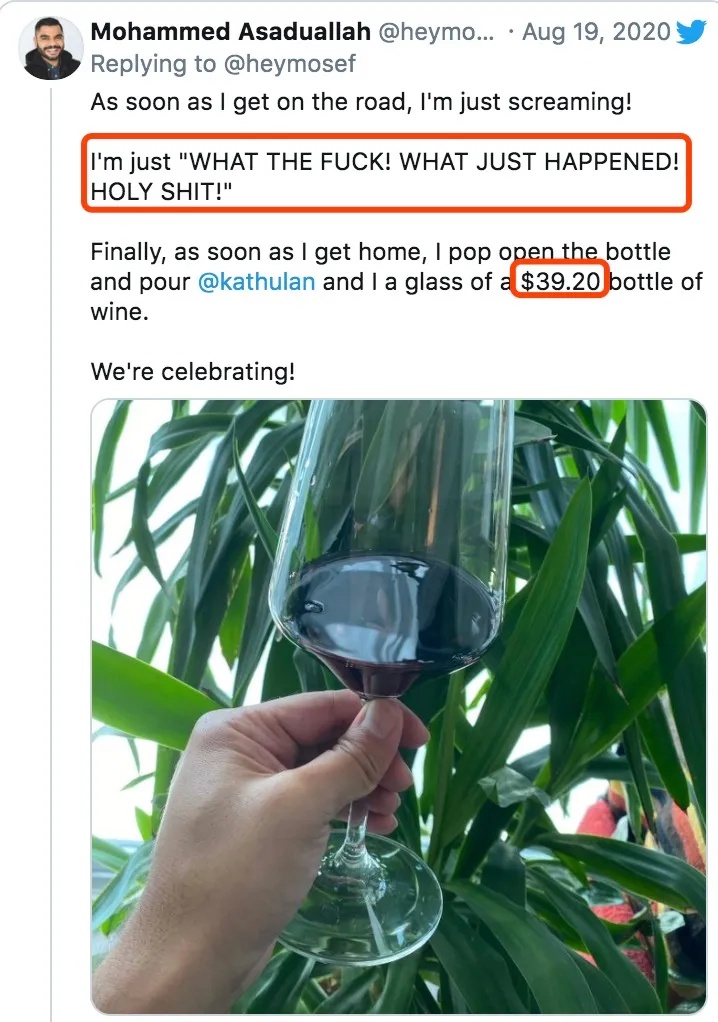Click the highlighted $39.20 price

click(560, 282)
